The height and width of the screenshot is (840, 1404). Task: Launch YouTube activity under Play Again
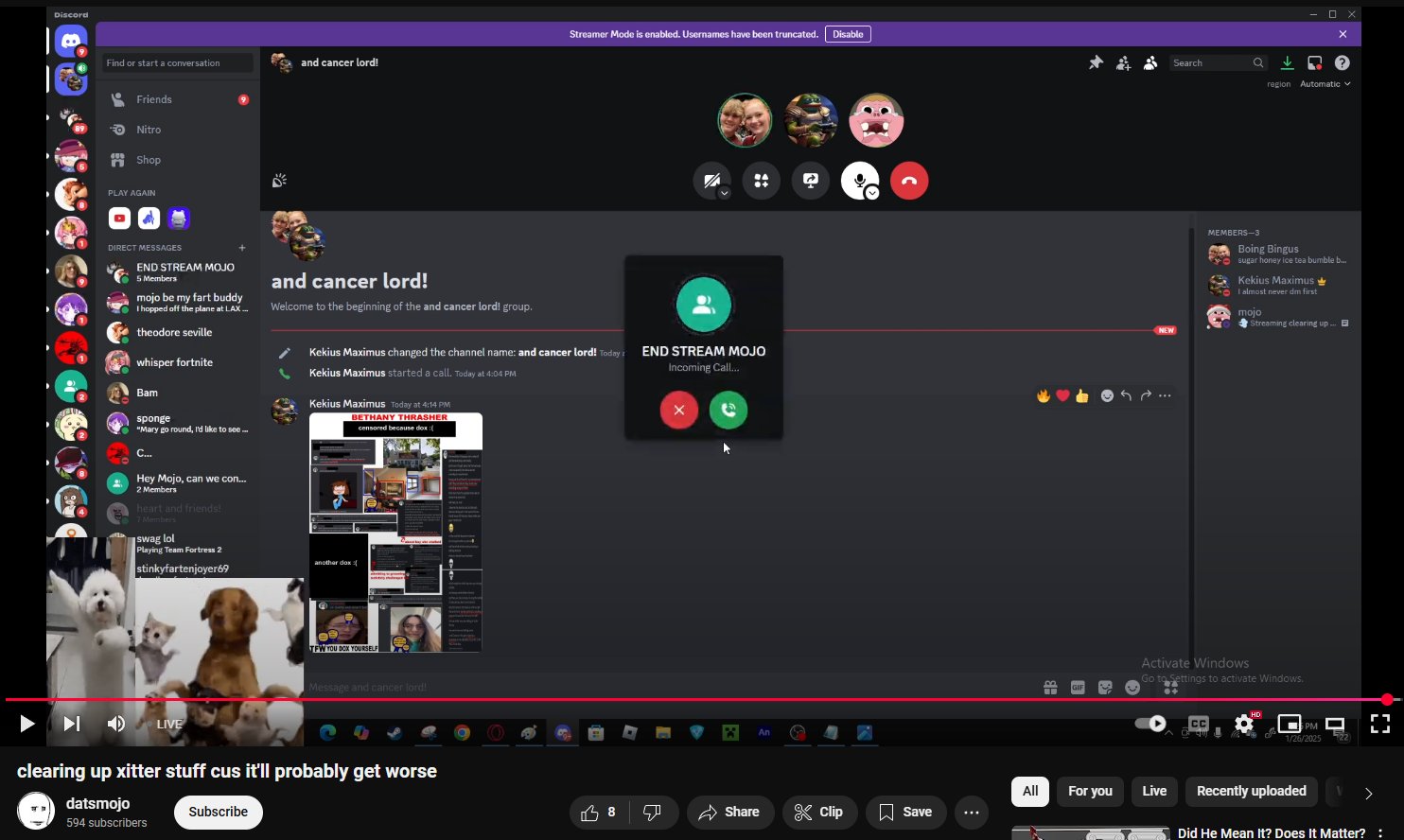click(119, 219)
